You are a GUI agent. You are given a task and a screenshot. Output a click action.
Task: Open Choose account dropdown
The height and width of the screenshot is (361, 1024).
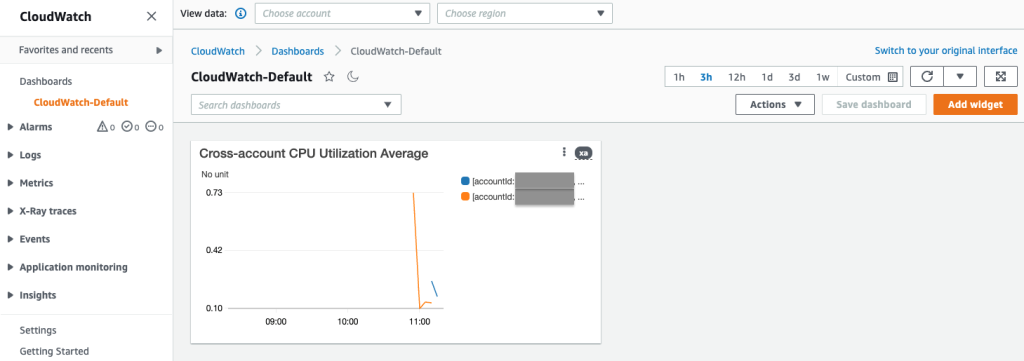pyautogui.click(x=342, y=14)
